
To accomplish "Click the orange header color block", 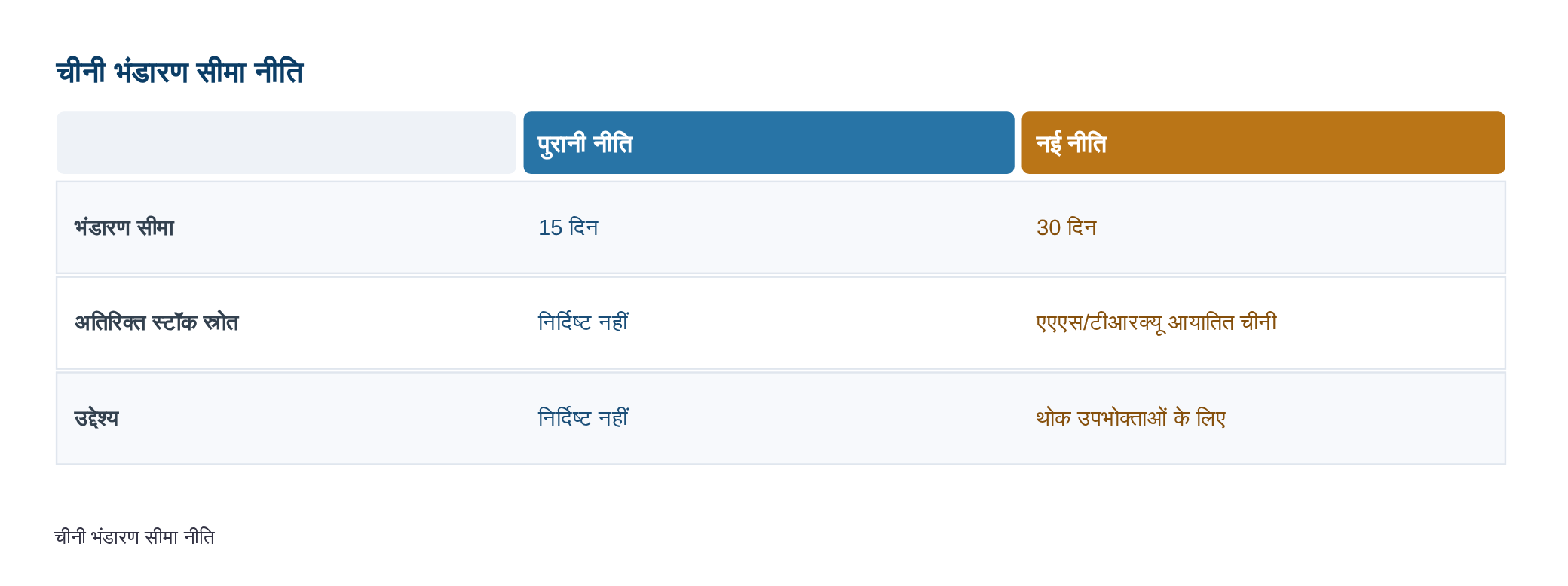I will [1263, 143].
